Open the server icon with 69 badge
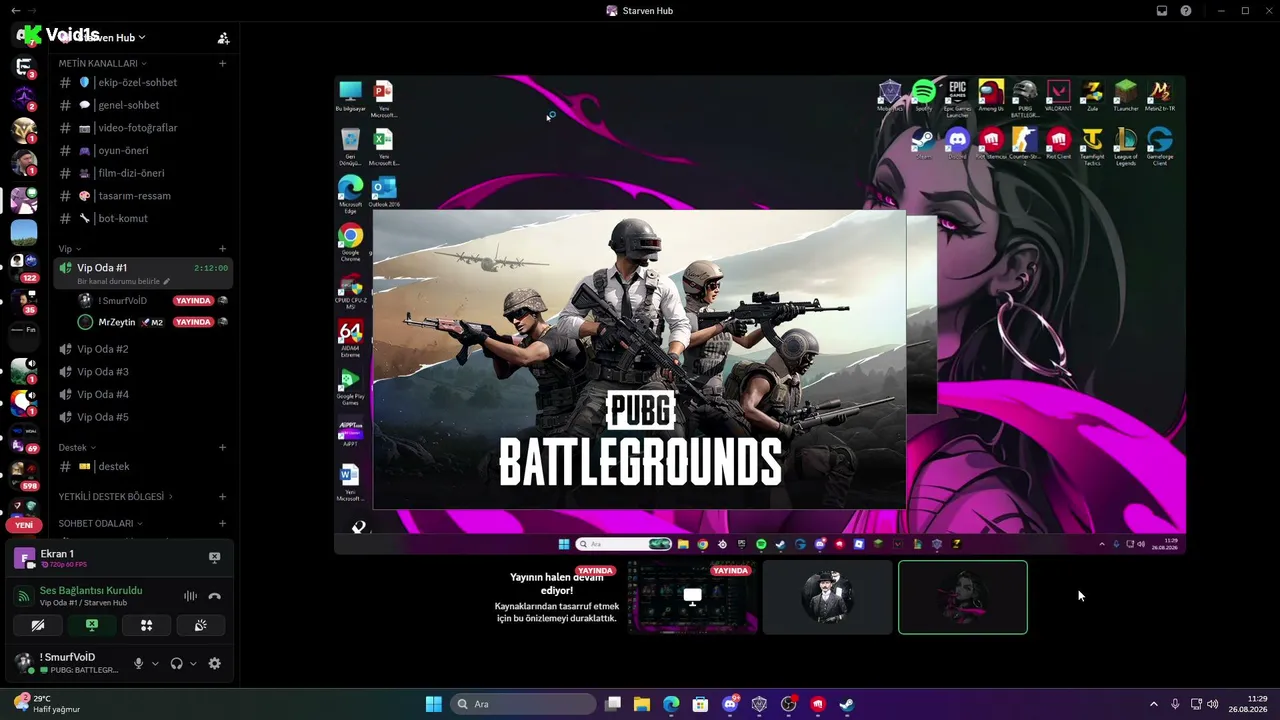Image resolution: width=1280 pixels, height=720 pixels. (x=24, y=436)
